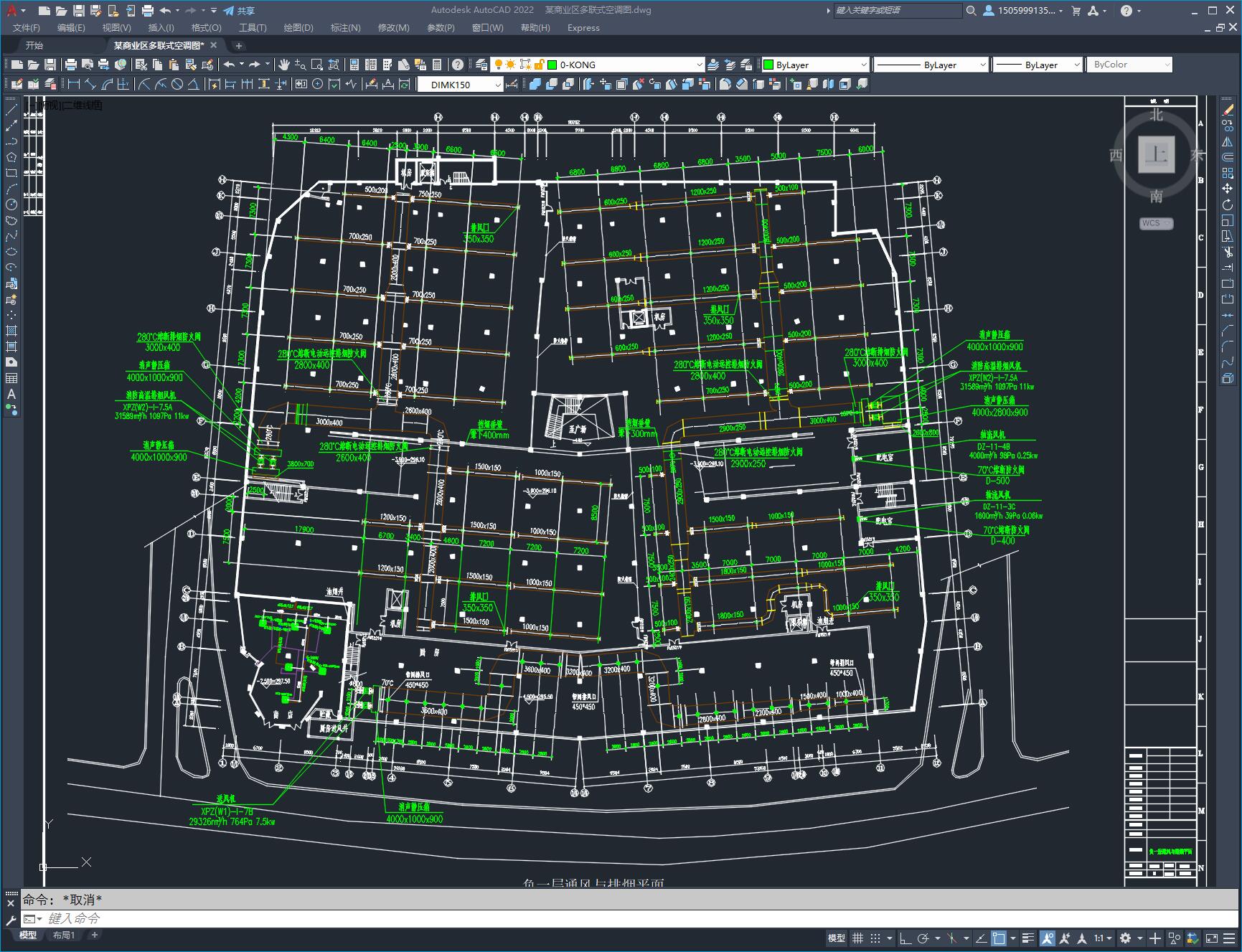
Task: Switch to the 布局1 layout tab
Action: 63,935
